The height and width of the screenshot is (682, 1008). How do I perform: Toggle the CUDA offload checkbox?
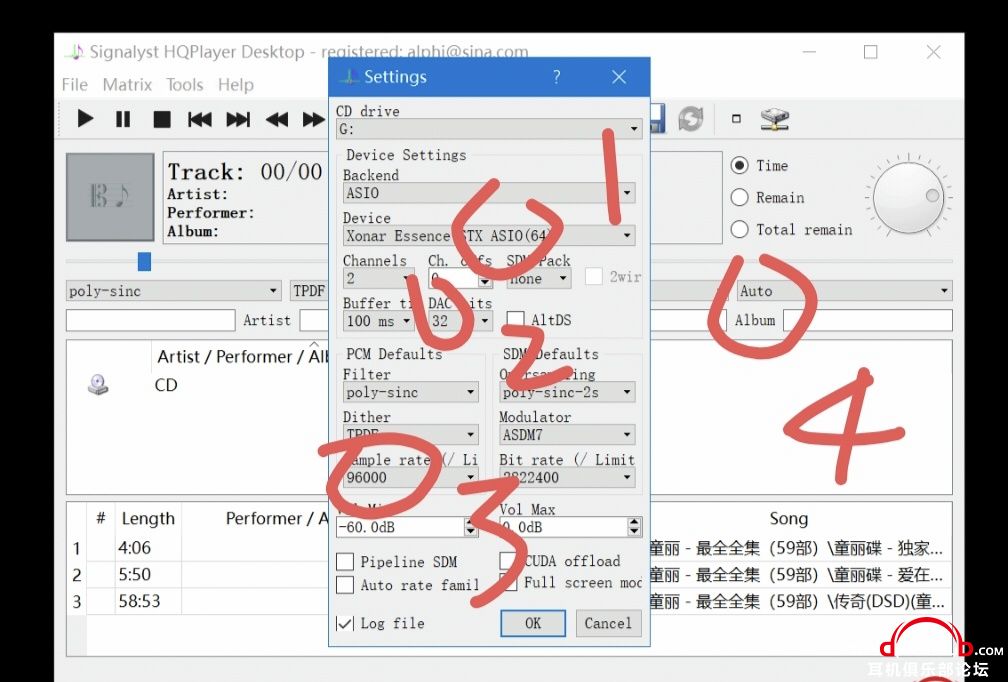click(x=508, y=561)
